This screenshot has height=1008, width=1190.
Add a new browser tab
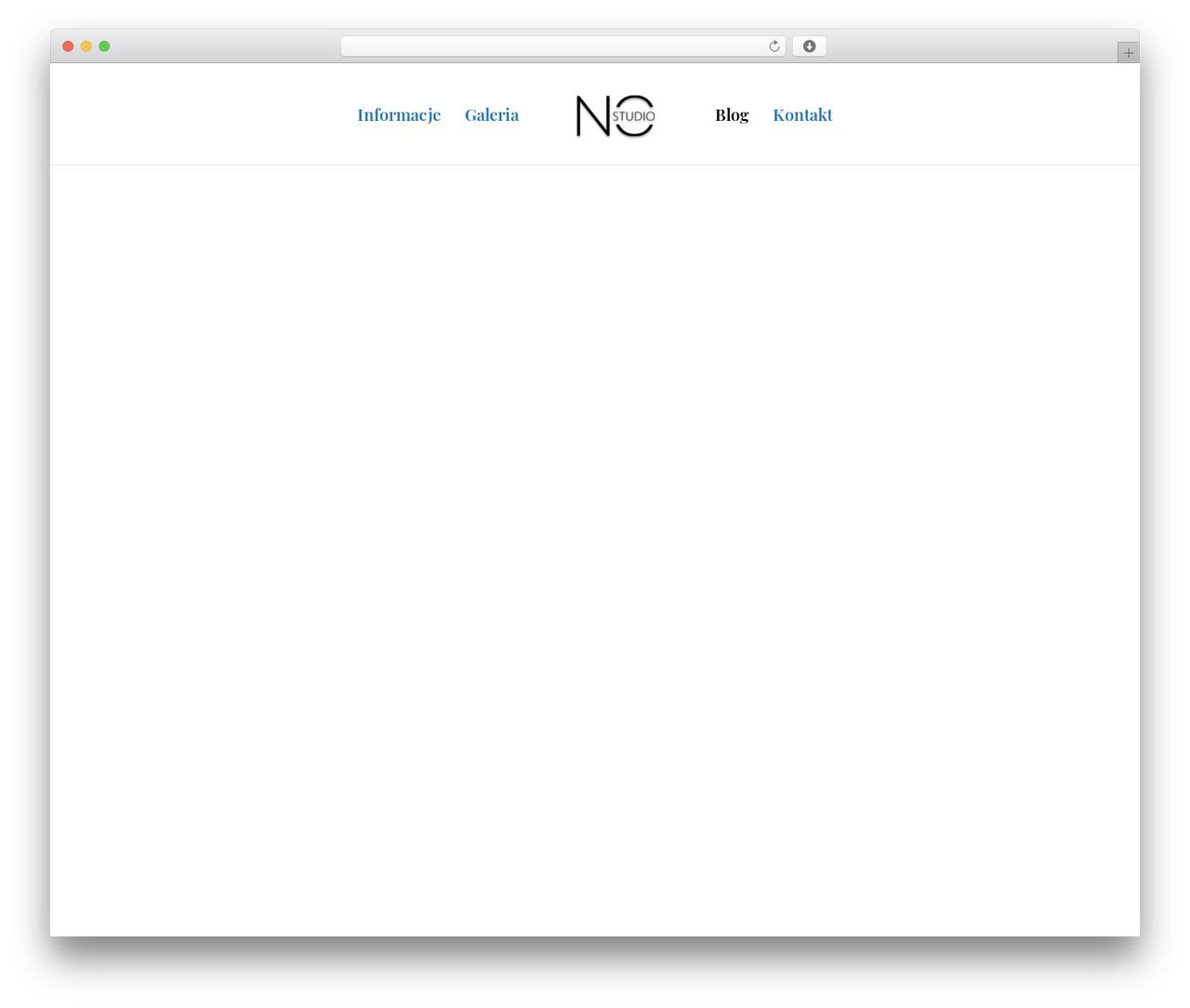[1128, 53]
